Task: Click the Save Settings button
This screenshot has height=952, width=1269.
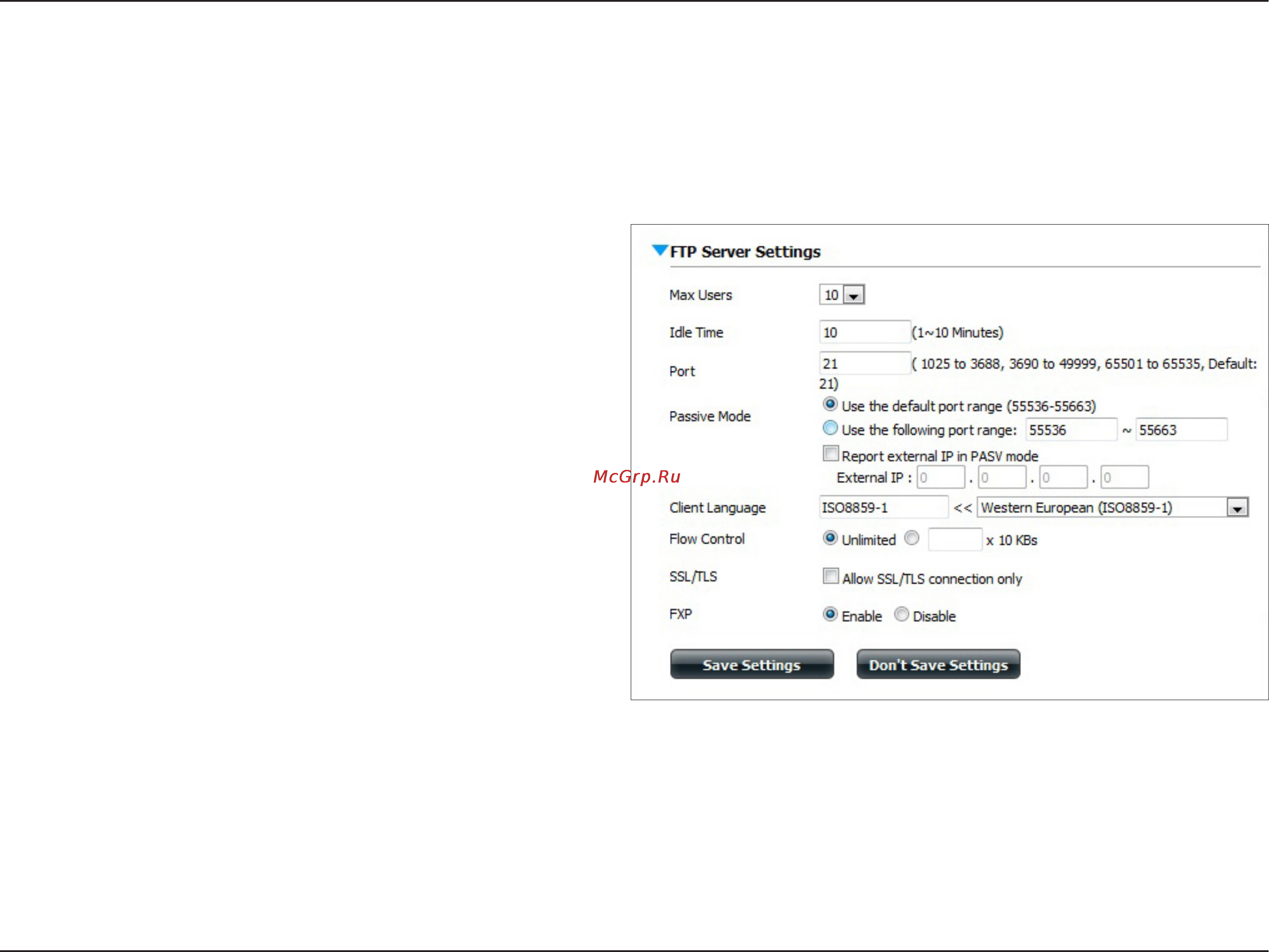Action: coord(751,664)
